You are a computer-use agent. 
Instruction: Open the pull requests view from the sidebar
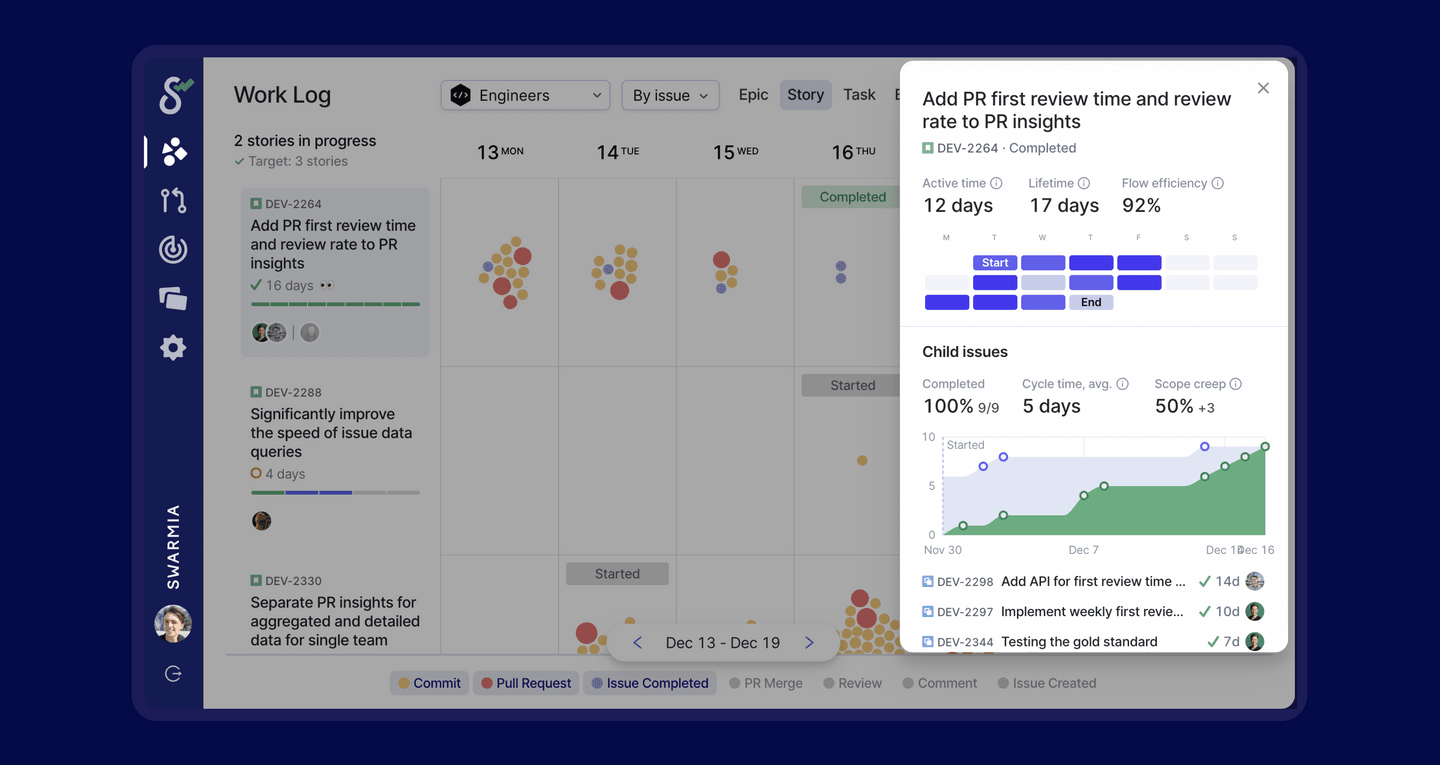[172, 200]
